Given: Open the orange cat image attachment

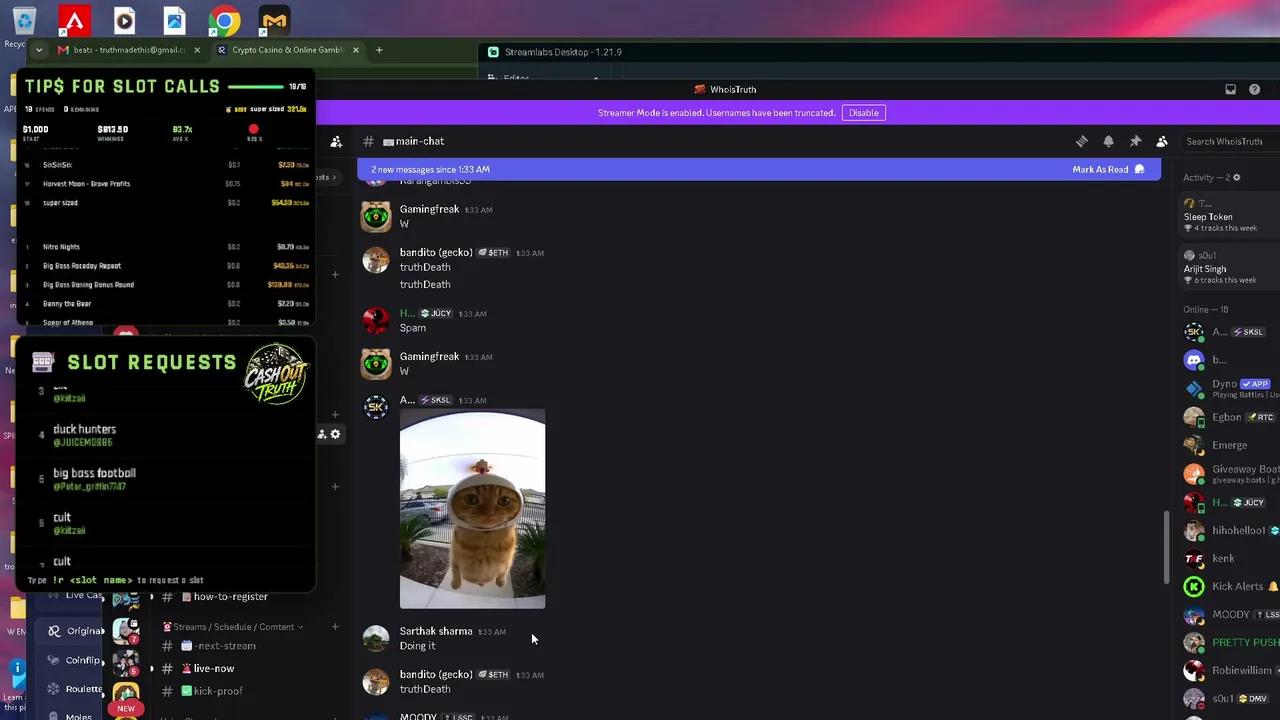Looking at the screenshot, I should pos(472,508).
